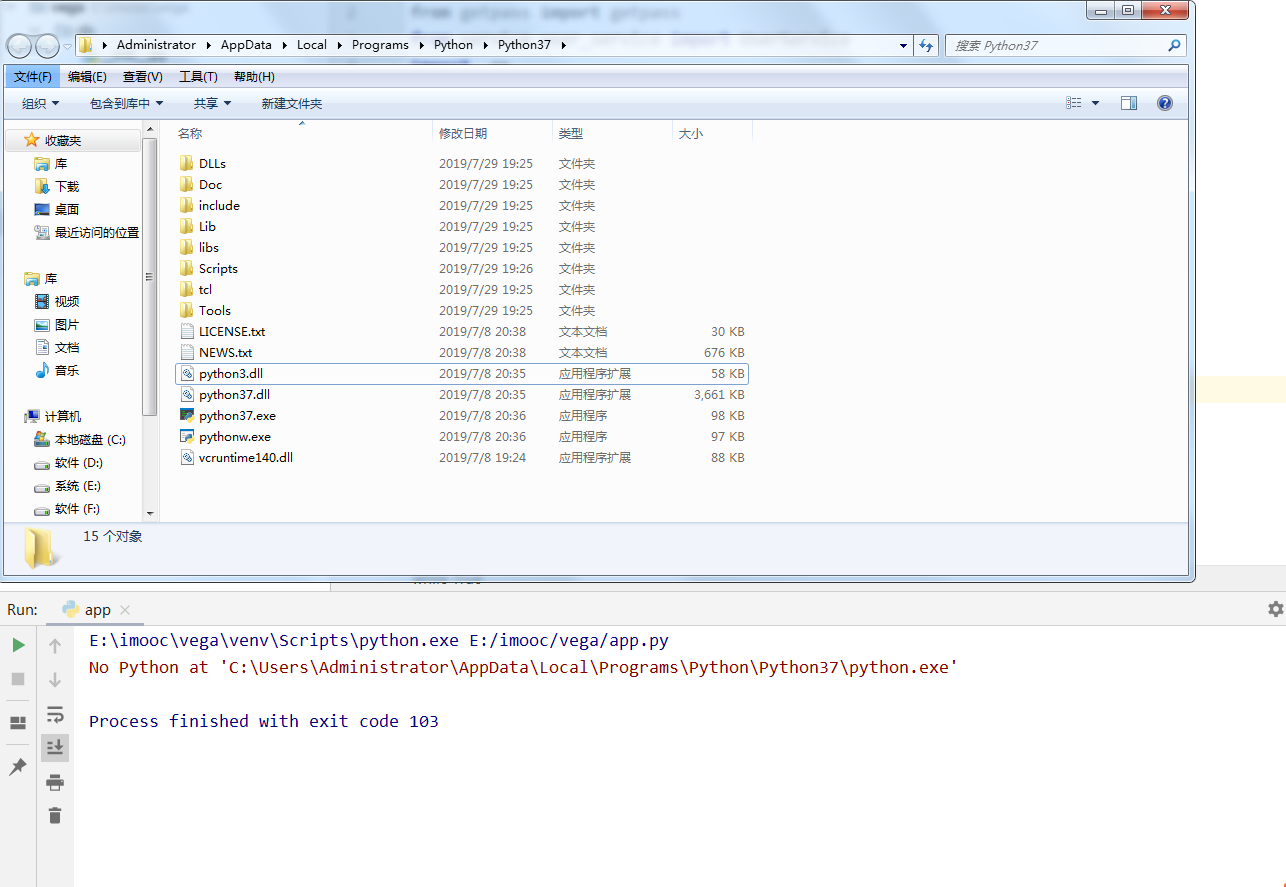This screenshot has width=1286, height=887.
Task: Click the 新建文件夹 button
Action: (292, 104)
